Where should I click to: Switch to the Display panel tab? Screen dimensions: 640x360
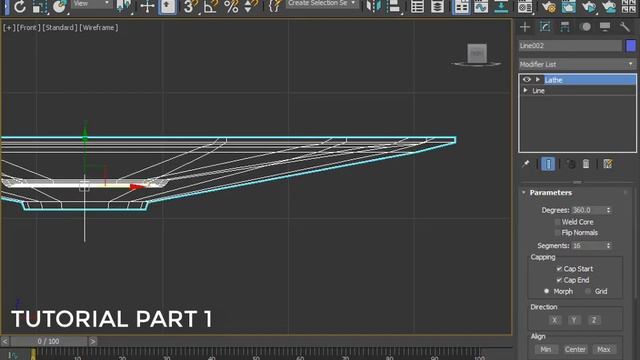point(605,27)
